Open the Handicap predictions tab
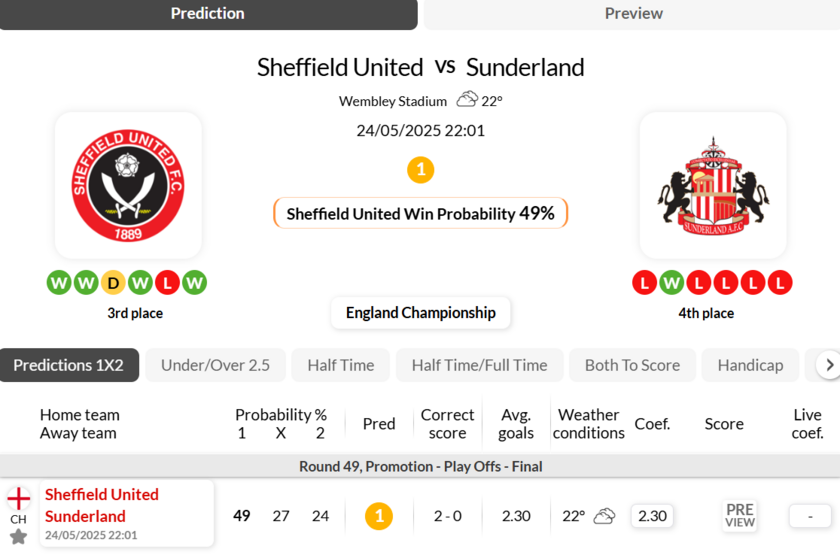The image size is (840, 555). pyautogui.click(x=750, y=365)
